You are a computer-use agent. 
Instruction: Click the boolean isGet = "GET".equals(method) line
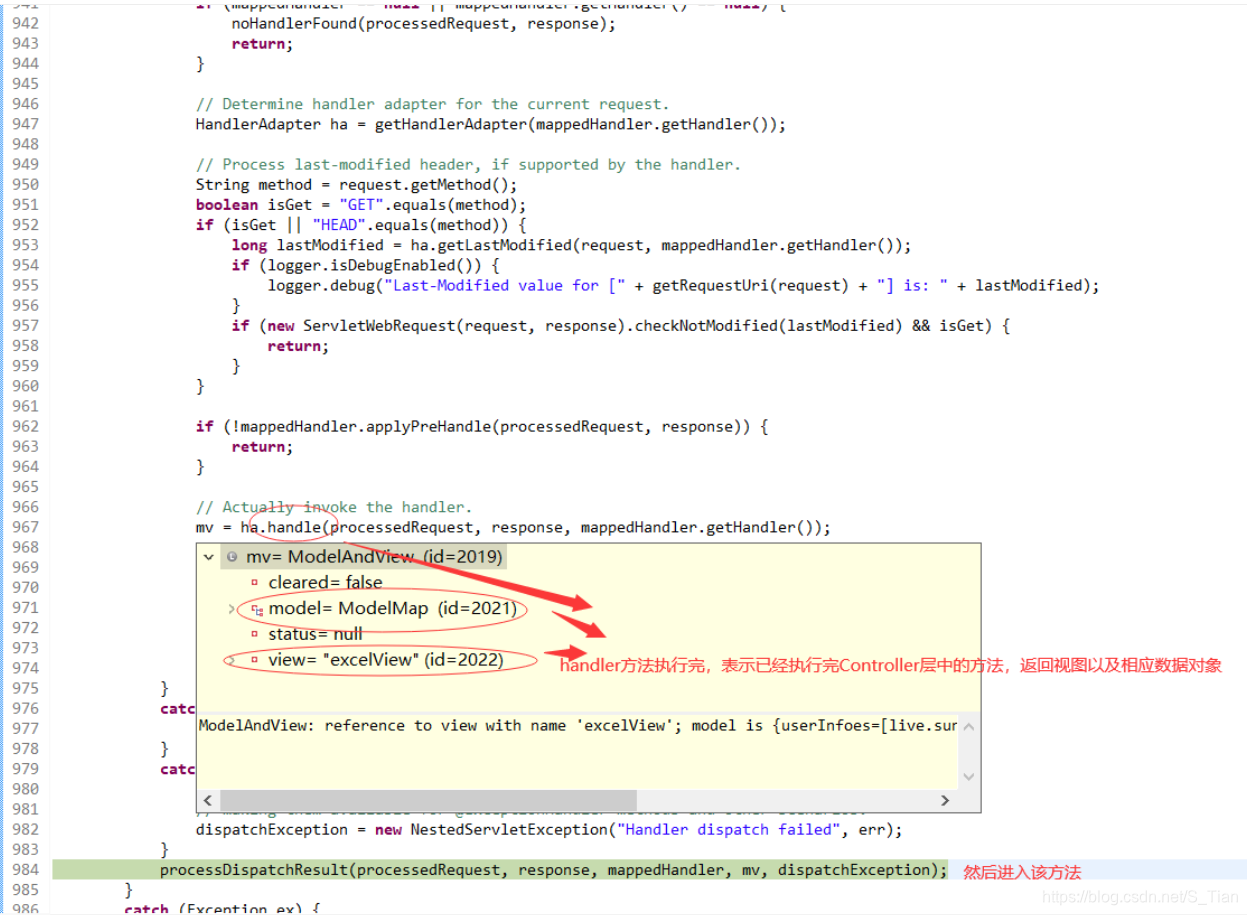[361, 205]
